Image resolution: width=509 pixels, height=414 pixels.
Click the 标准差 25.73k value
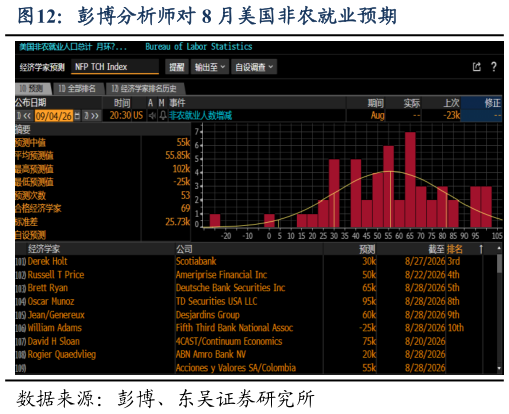[x=178, y=222]
